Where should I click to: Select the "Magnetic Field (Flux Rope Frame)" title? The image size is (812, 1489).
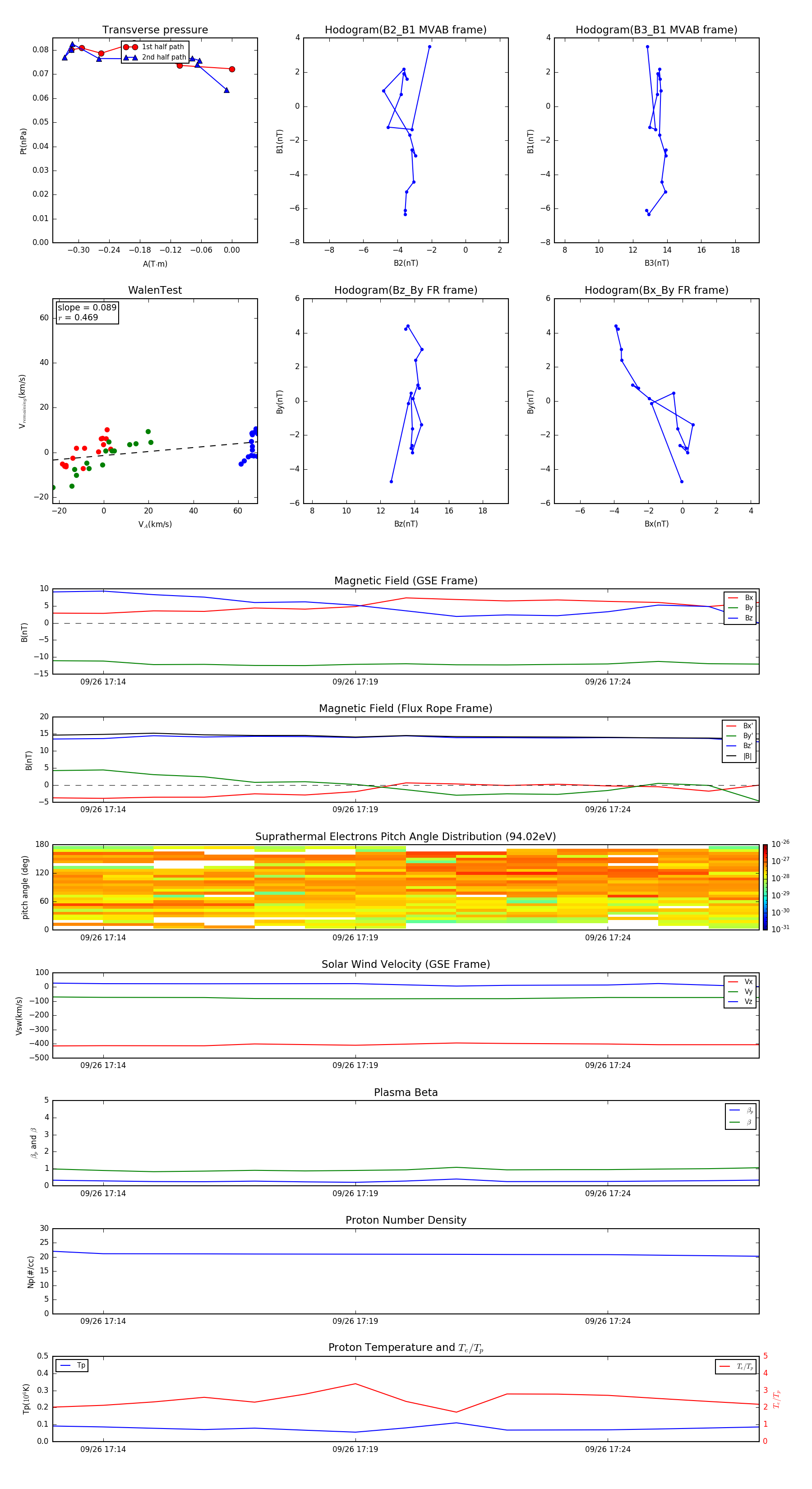(x=406, y=709)
